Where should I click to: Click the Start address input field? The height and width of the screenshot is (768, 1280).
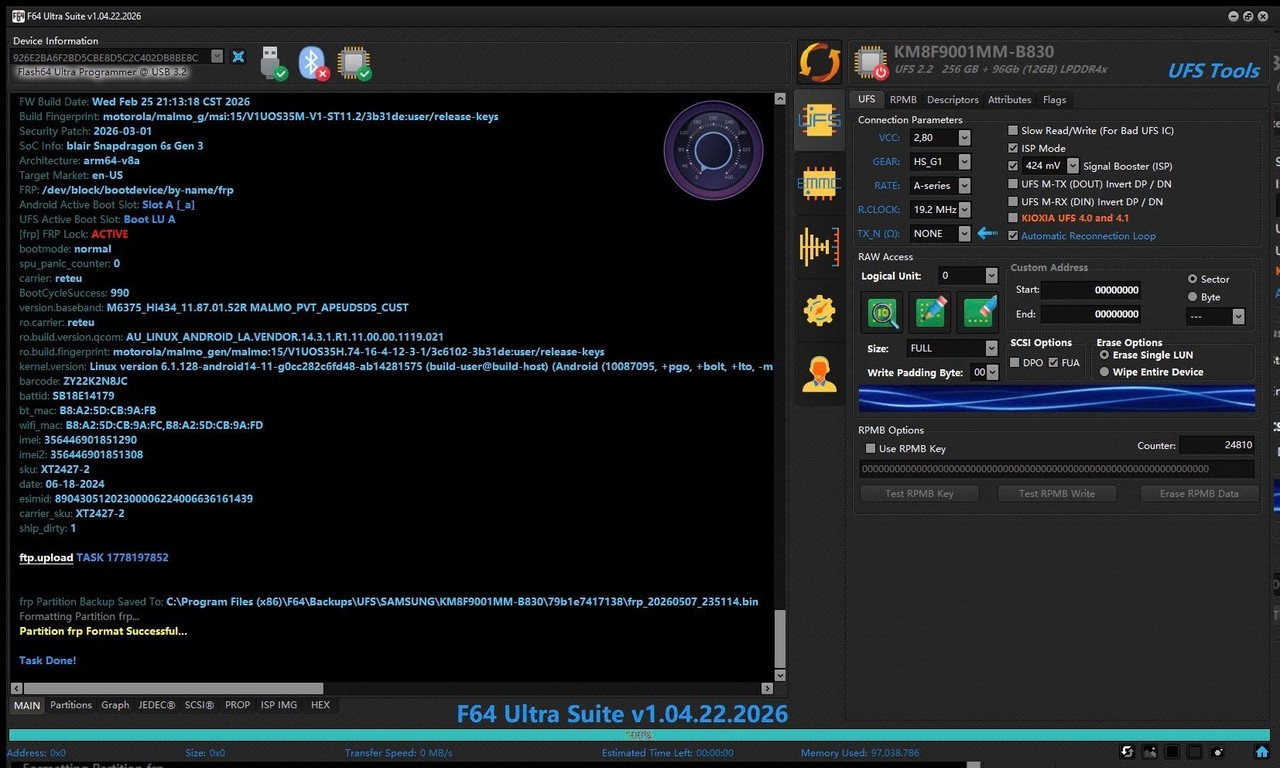[x=1091, y=290]
